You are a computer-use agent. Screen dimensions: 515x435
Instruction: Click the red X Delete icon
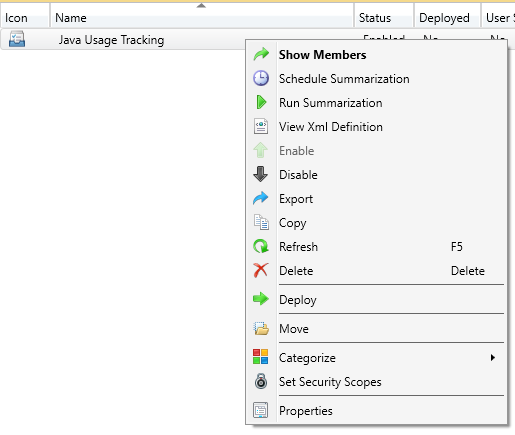261,270
